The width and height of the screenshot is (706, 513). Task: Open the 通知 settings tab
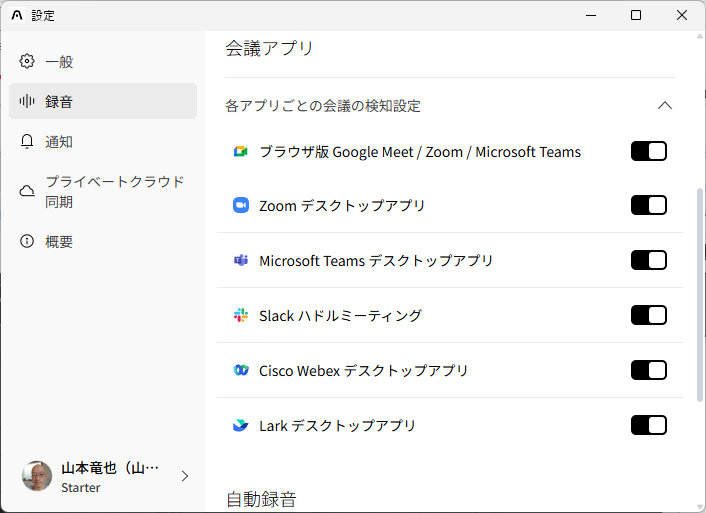[x=59, y=142]
